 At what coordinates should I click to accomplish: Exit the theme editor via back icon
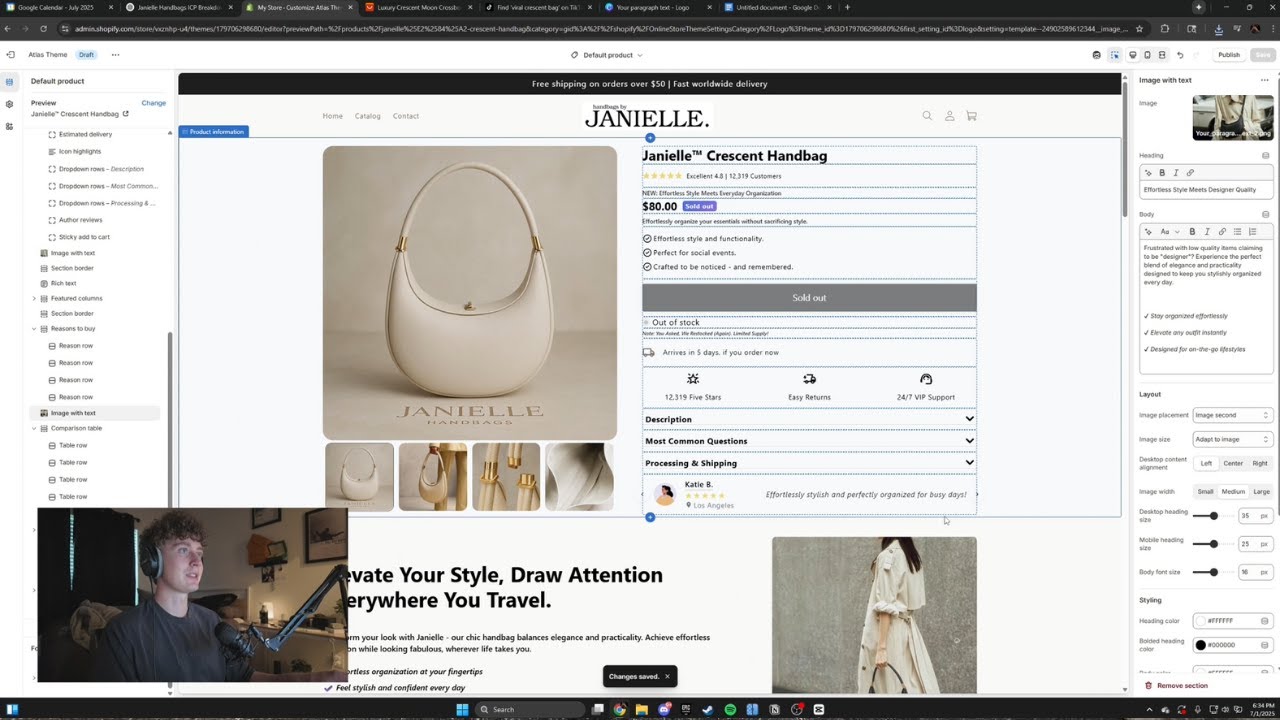click(x=10, y=55)
